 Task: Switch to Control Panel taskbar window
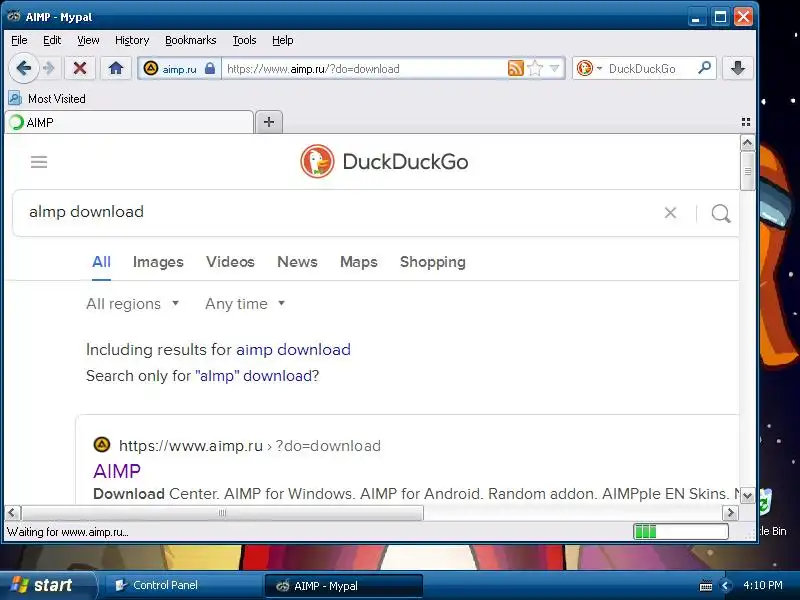click(183, 585)
